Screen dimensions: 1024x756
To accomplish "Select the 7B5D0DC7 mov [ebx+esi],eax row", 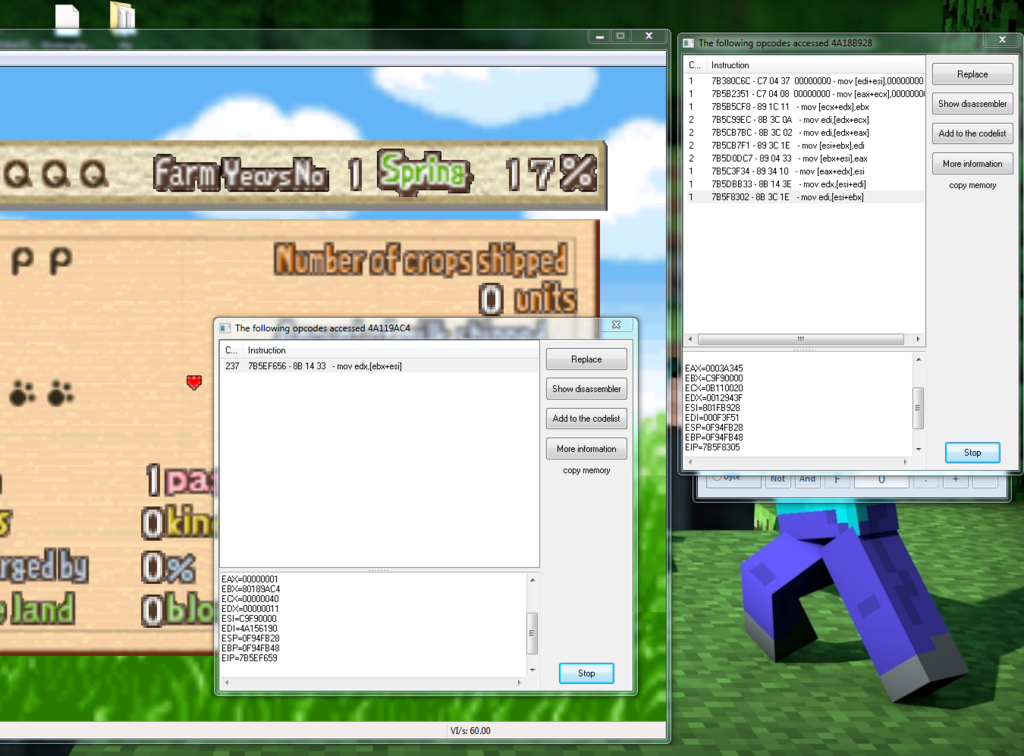I will click(805, 159).
